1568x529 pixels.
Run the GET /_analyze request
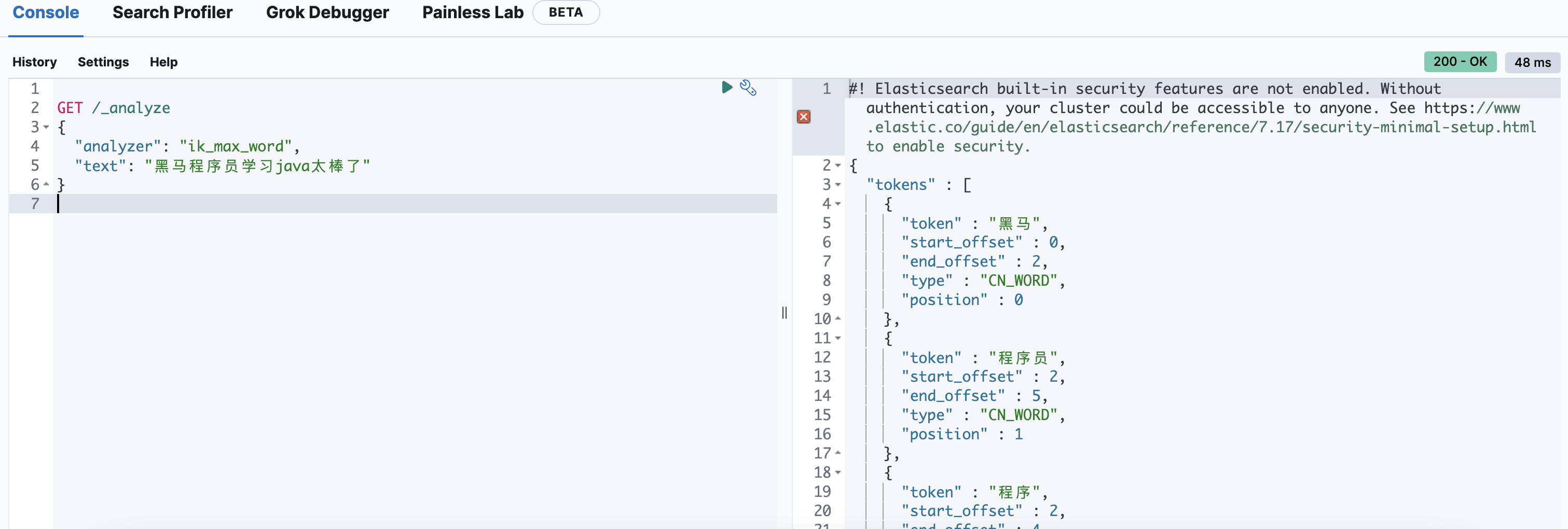(x=726, y=88)
